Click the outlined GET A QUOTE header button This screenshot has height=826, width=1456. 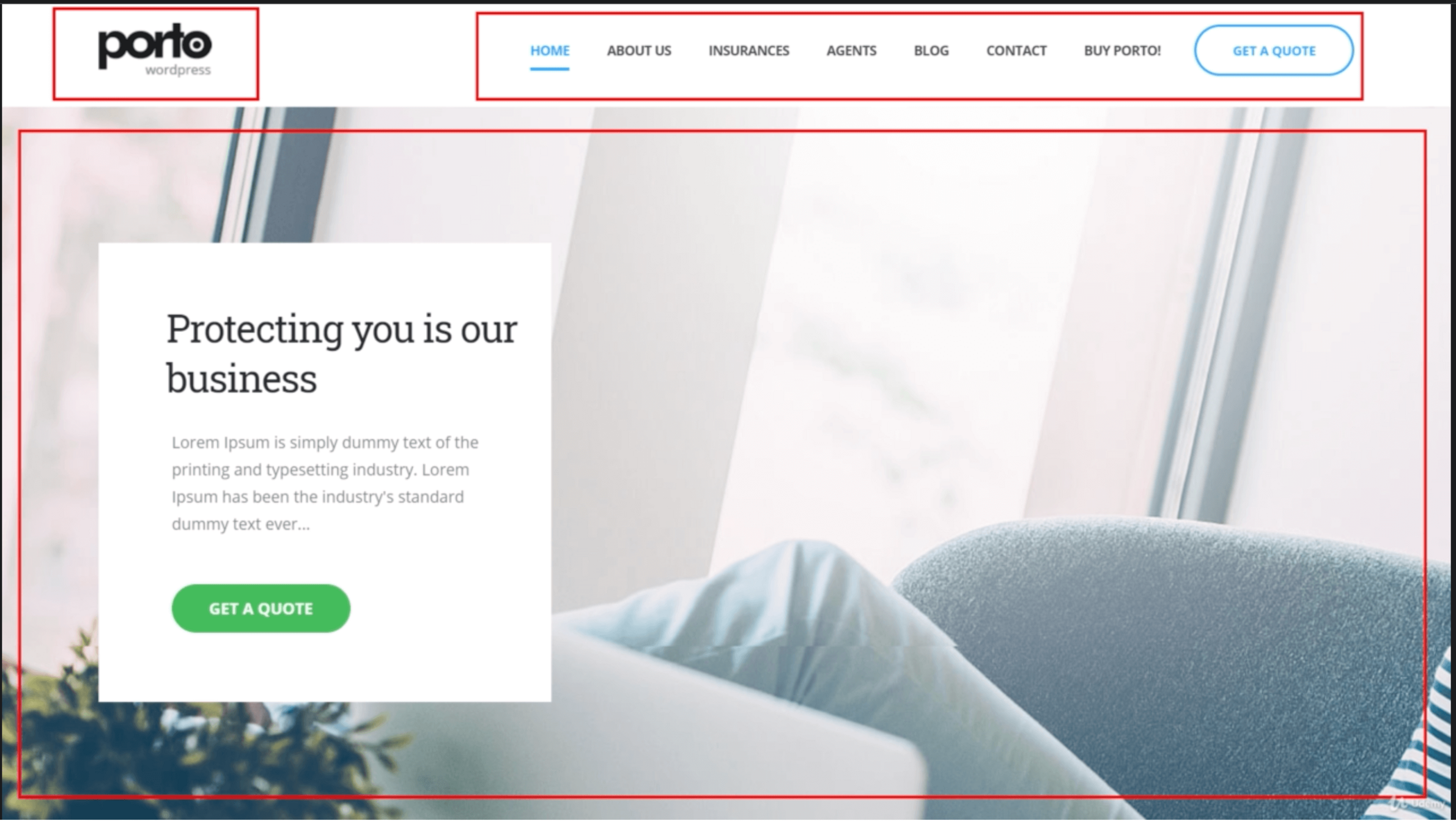pos(1274,51)
